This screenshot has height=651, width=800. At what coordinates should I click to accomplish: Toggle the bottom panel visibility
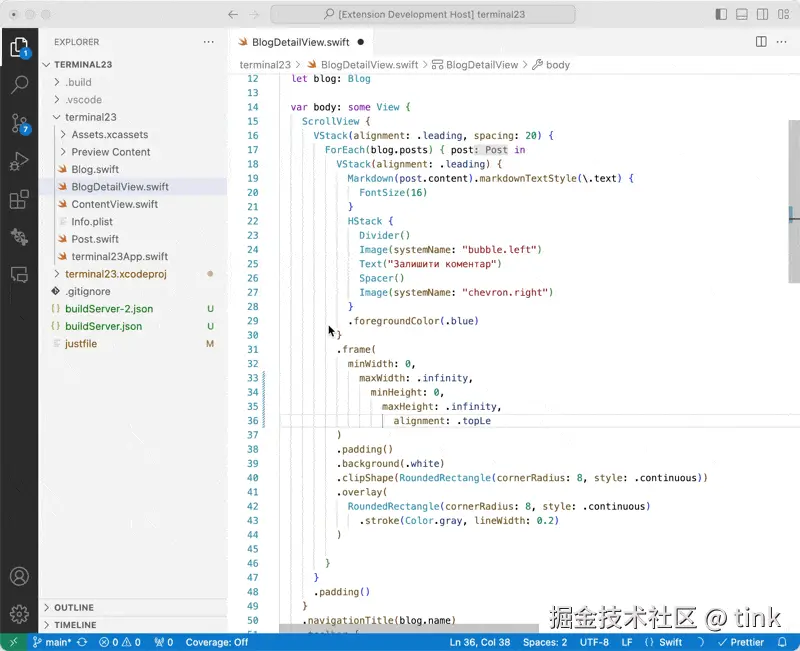coord(742,14)
